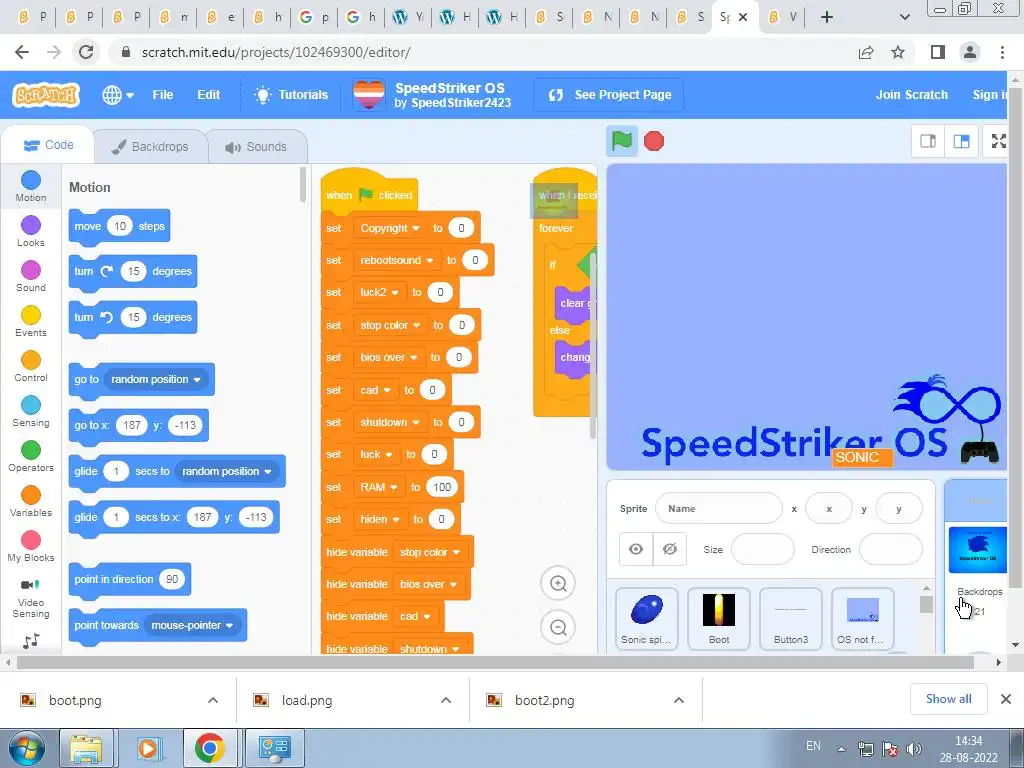The width and height of the screenshot is (1024, 768).
Task: Show sprite using the eye button
Action: (635, 549)
